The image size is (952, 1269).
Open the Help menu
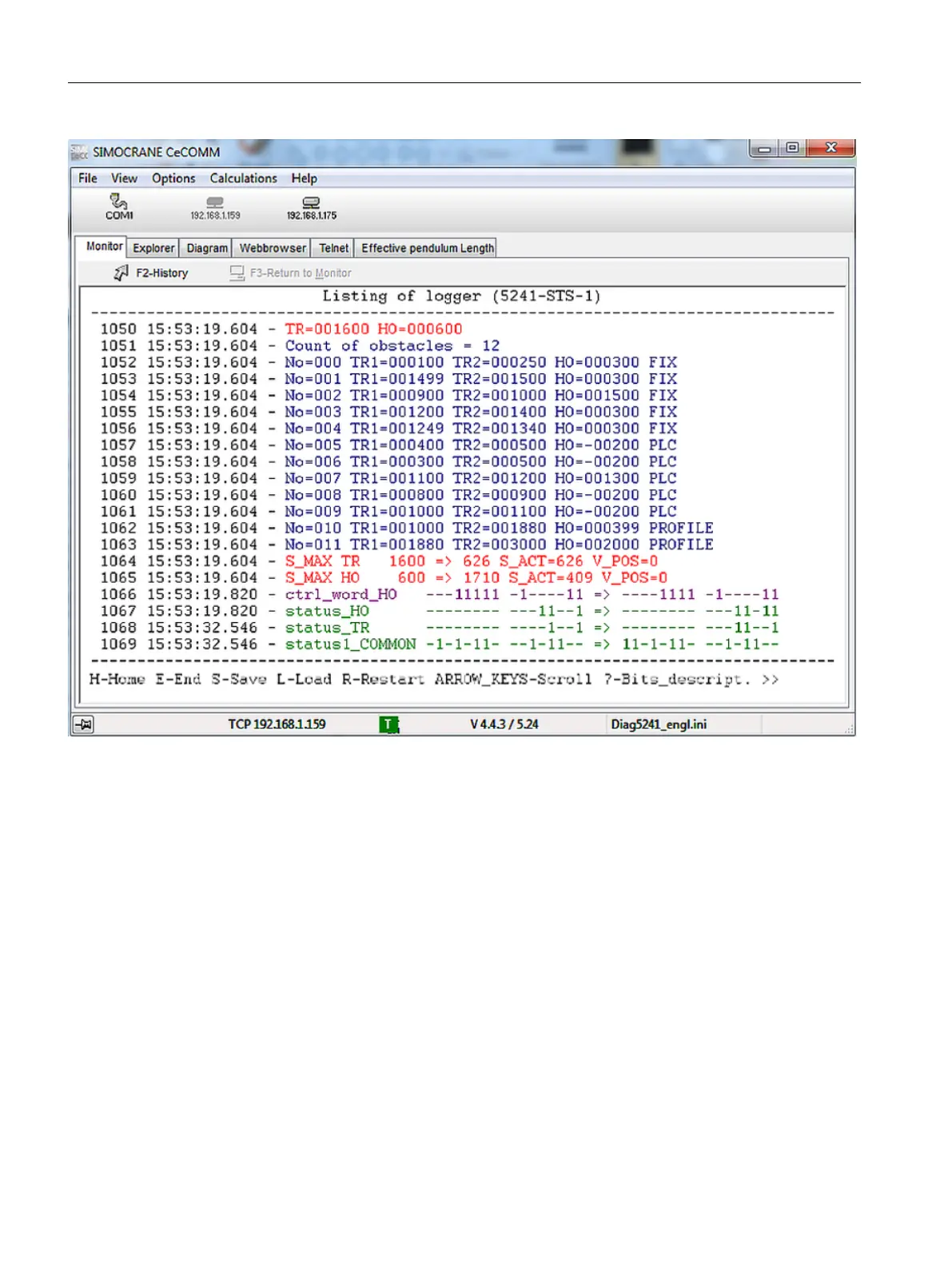click(304, 178)
